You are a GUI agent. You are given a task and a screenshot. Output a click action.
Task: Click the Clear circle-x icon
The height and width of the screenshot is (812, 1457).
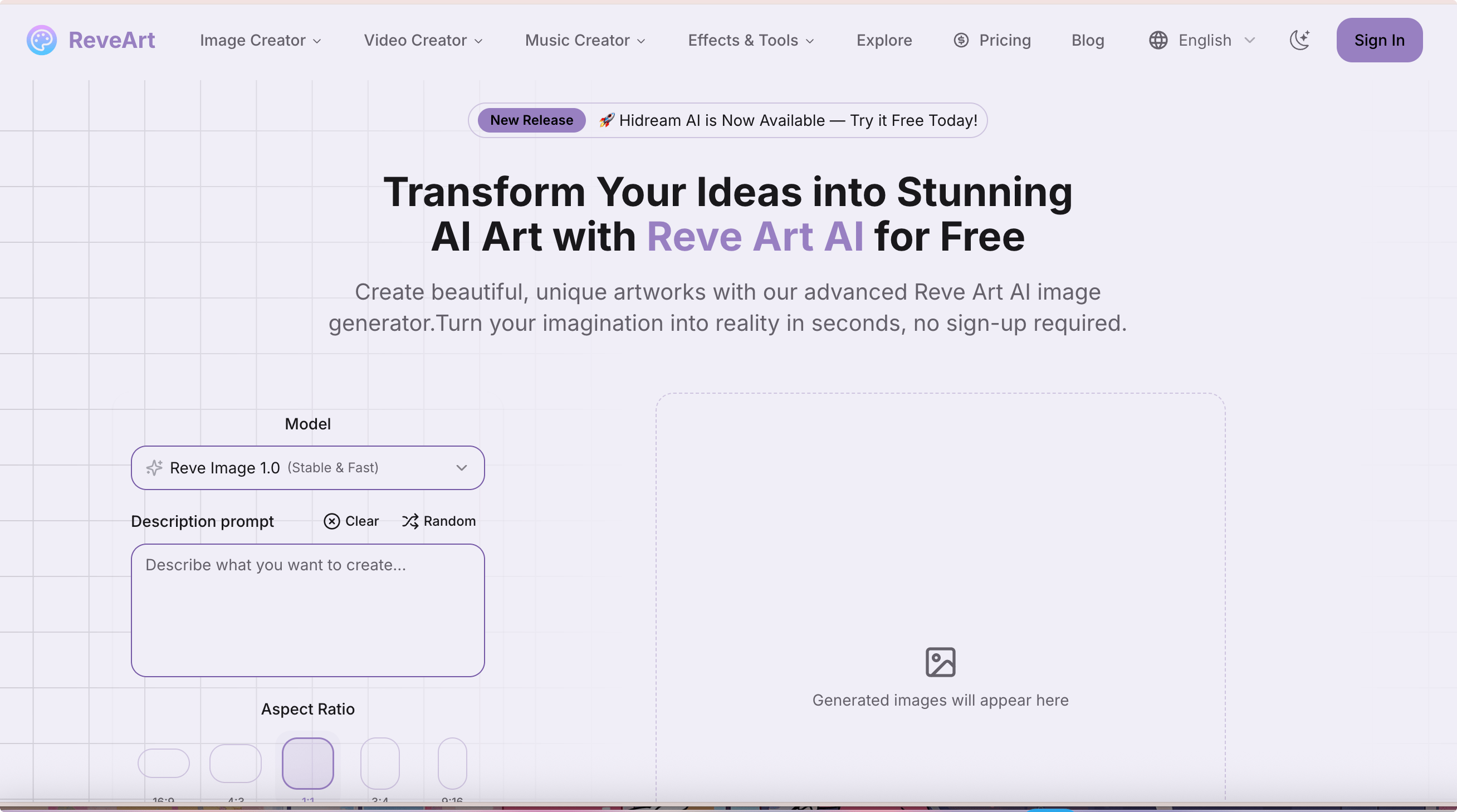pos(331,521)
